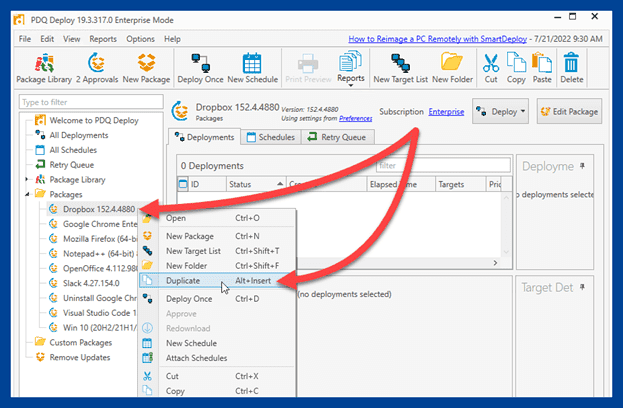
Task: Select the Uninstall Google Chrome package
Action: 93,298
